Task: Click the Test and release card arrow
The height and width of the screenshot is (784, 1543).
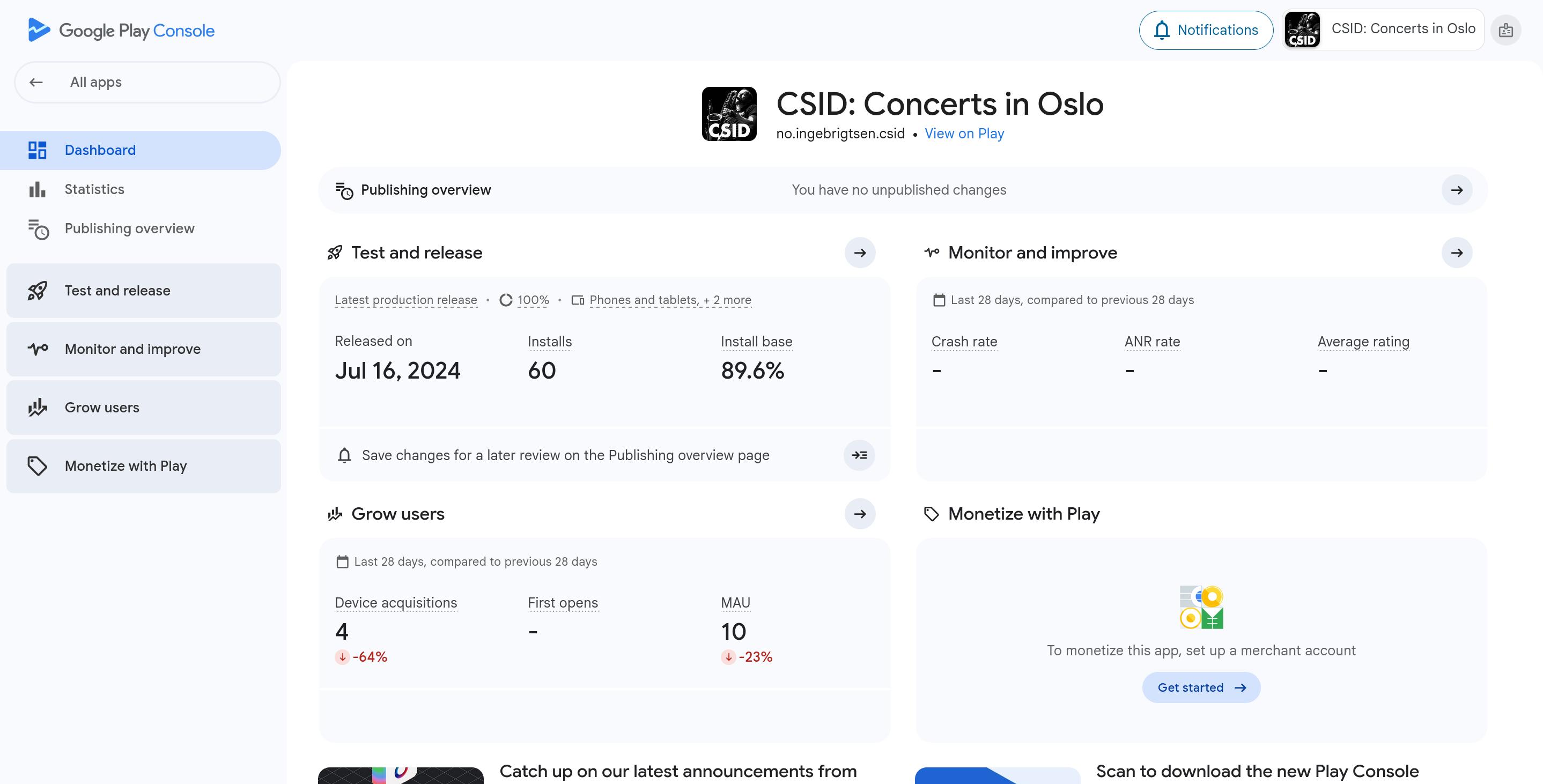Action: tap(860, 253)
